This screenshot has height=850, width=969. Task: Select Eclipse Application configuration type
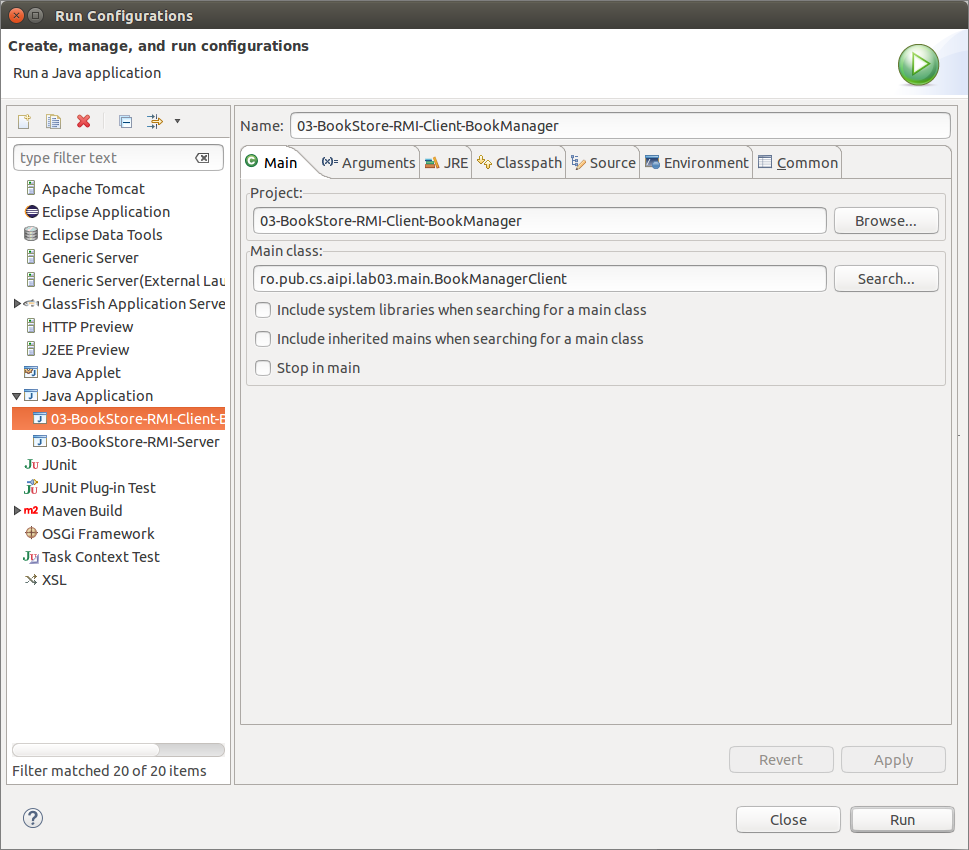coord(97,211)
